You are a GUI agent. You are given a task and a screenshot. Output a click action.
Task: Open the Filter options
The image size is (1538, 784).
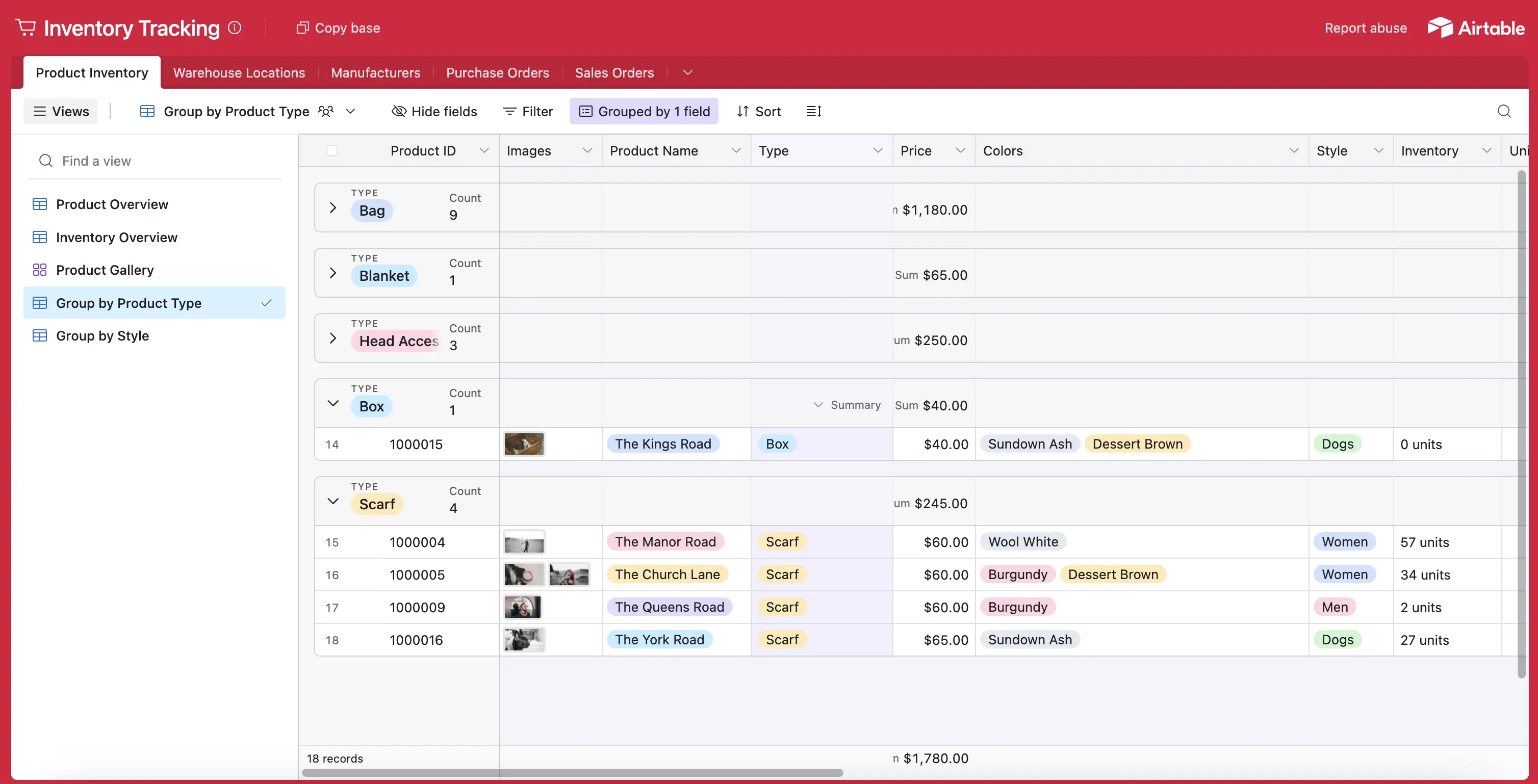click(528, 112)
